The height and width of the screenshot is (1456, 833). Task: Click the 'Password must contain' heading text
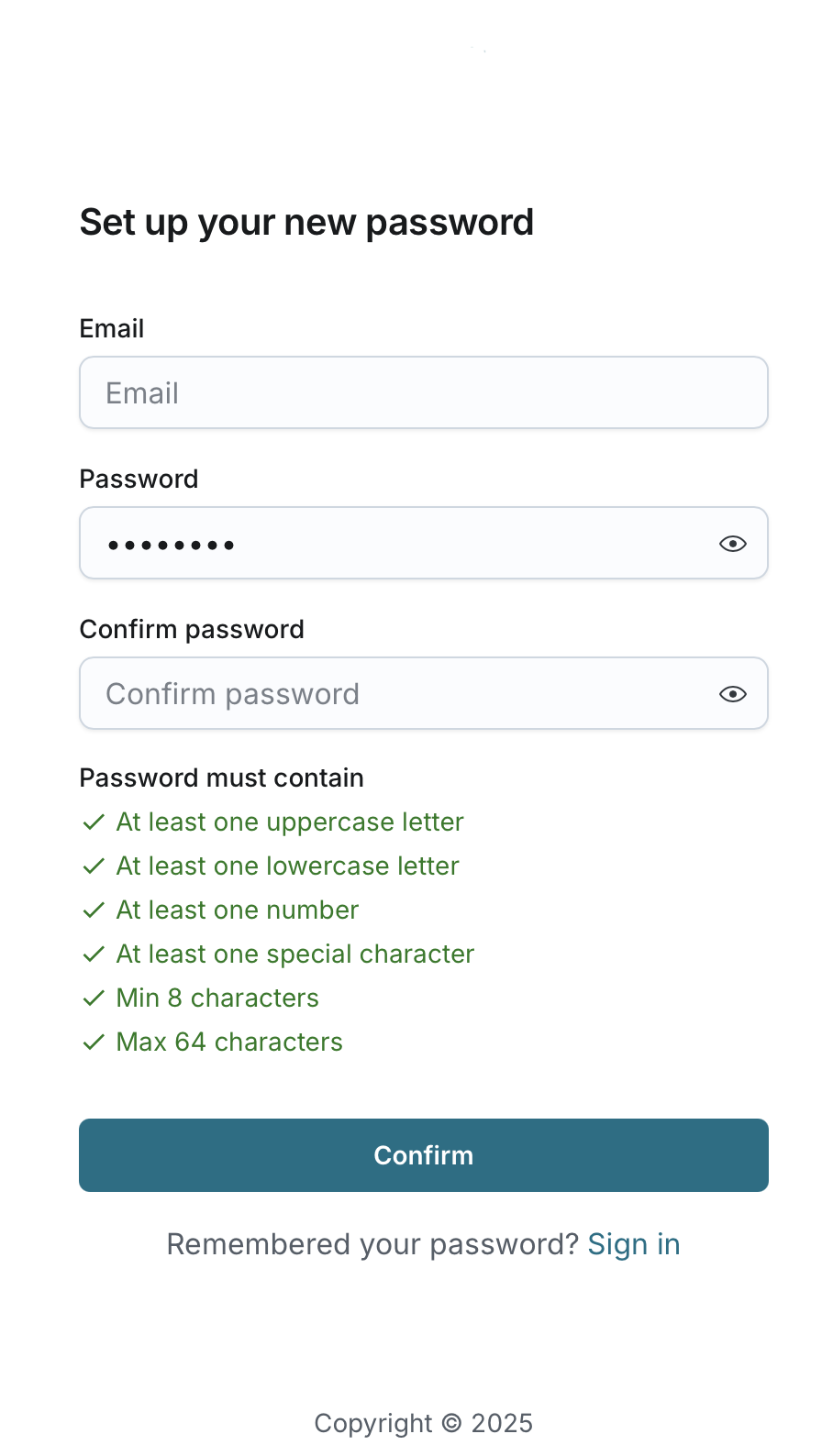pyautogui.click(x=221, y=778)
